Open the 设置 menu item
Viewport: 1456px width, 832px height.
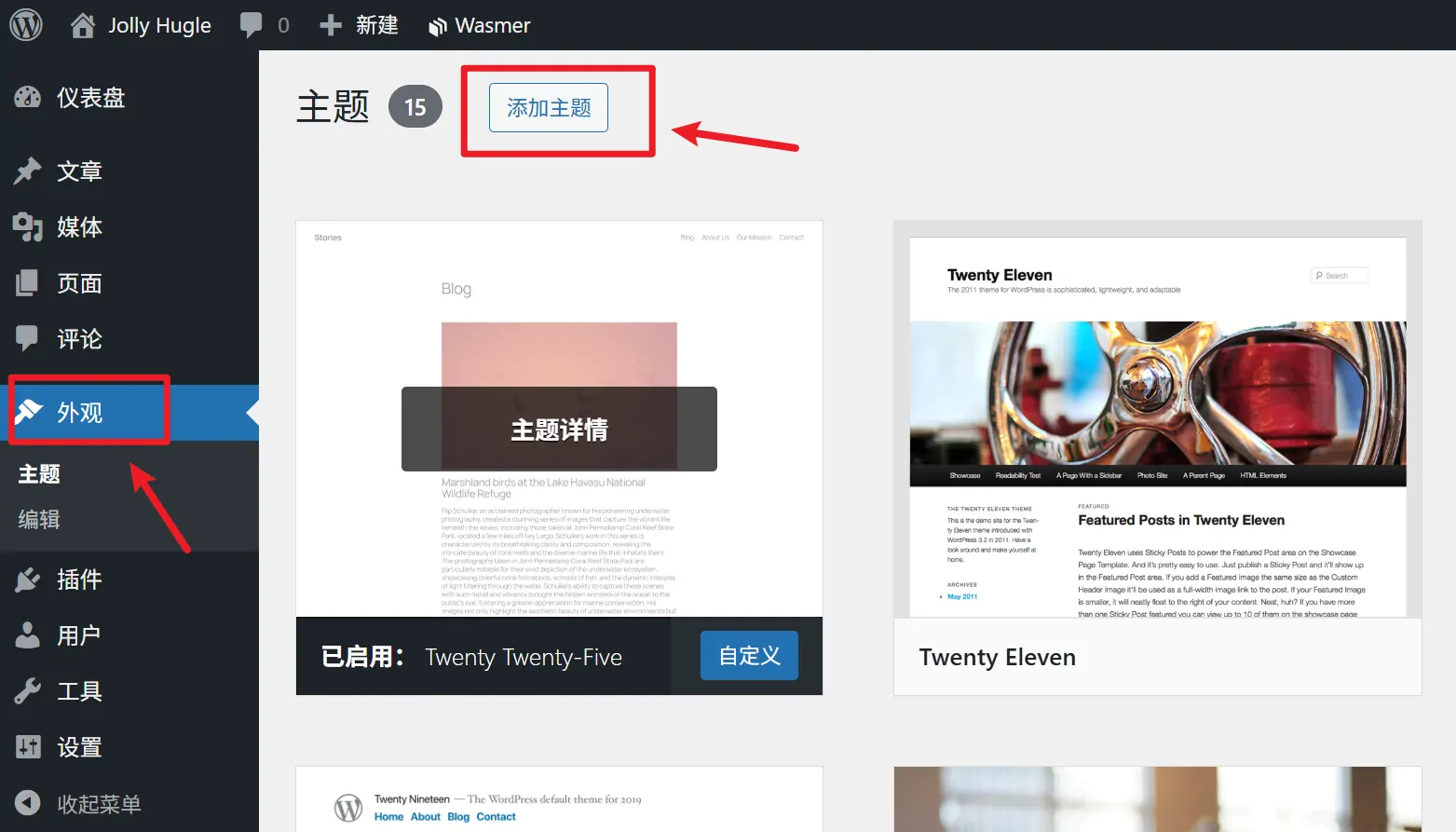coord(129,747)
